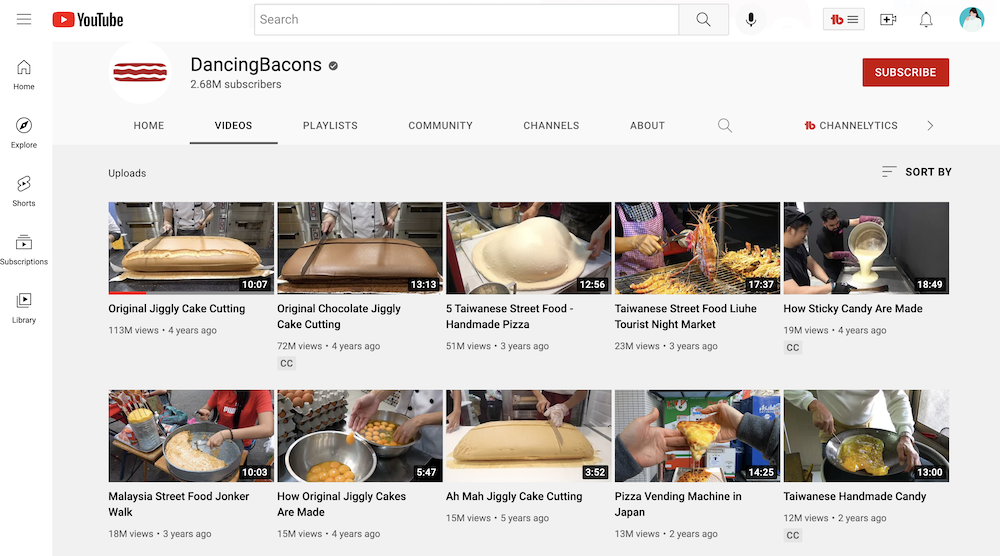Open the Channels tab
Screen dimensions: 1000x556
tap(552, 126)
